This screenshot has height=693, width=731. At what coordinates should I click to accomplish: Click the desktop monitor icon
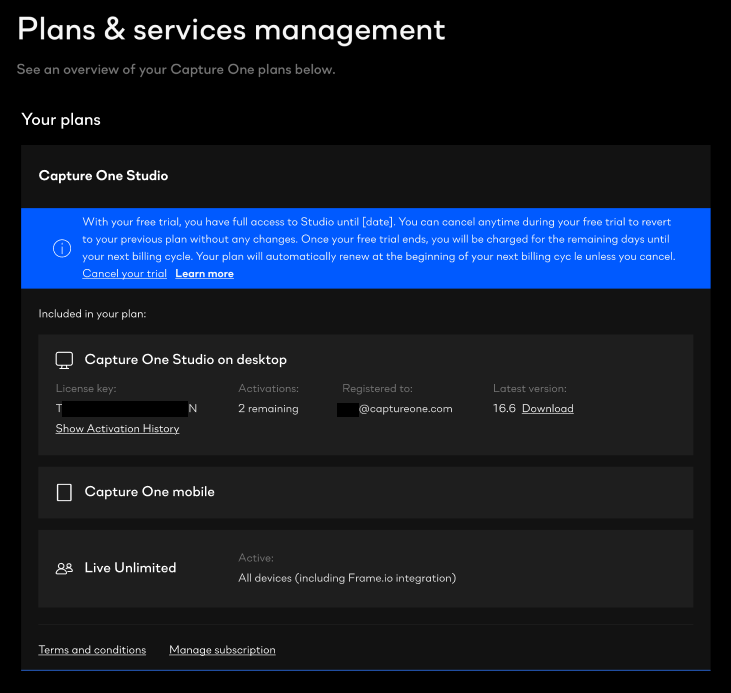pos(64,360)
